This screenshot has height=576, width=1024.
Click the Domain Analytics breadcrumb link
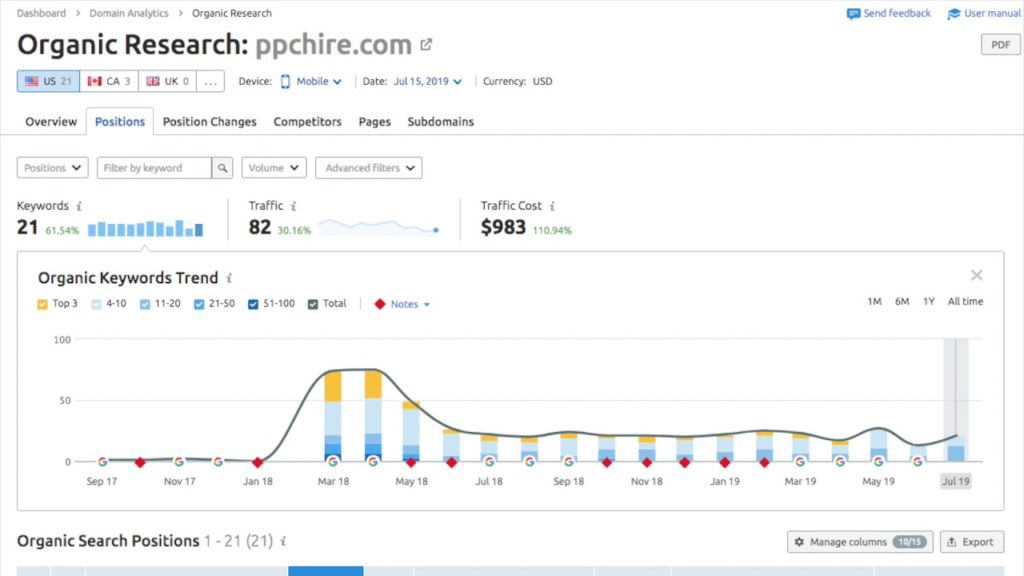(129, 13)
